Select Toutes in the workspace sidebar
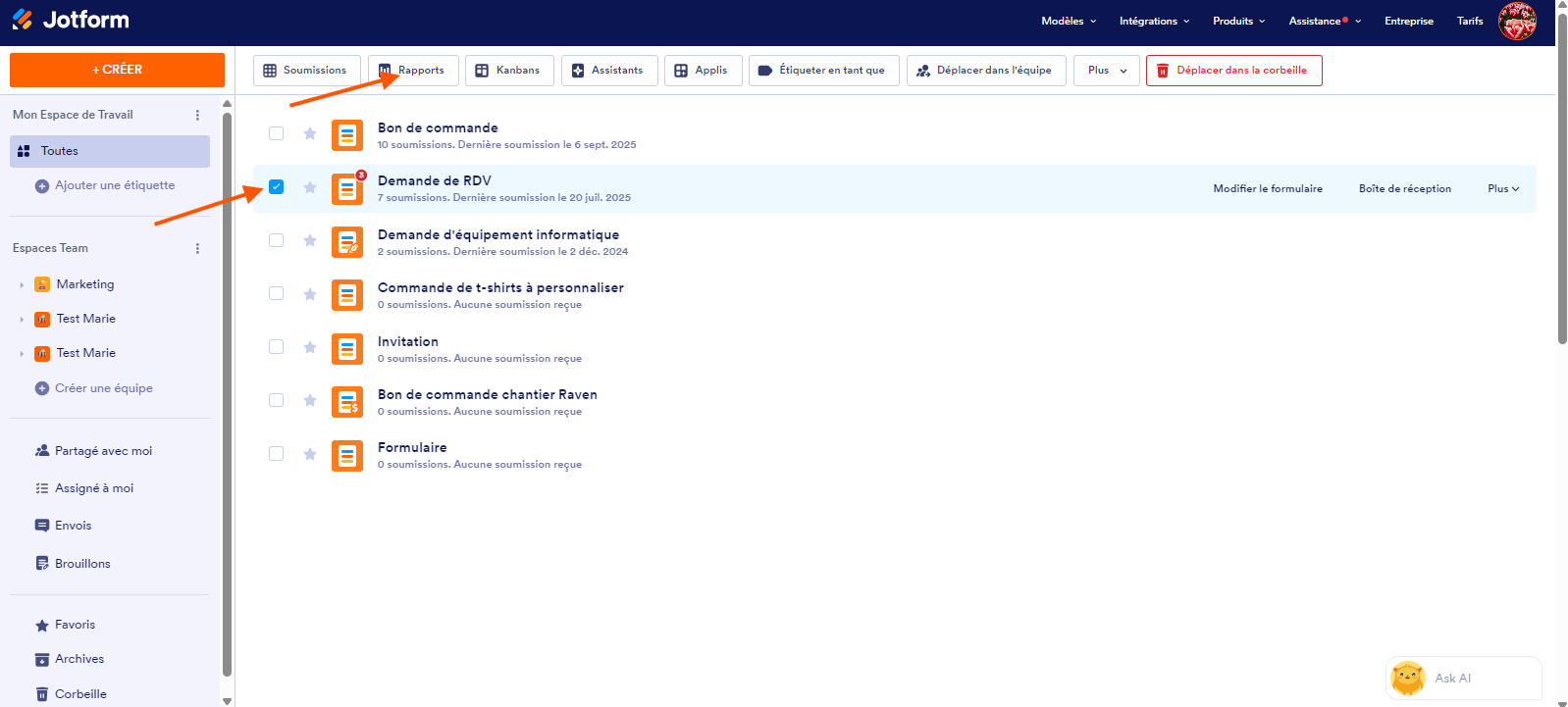 (110, 151)
